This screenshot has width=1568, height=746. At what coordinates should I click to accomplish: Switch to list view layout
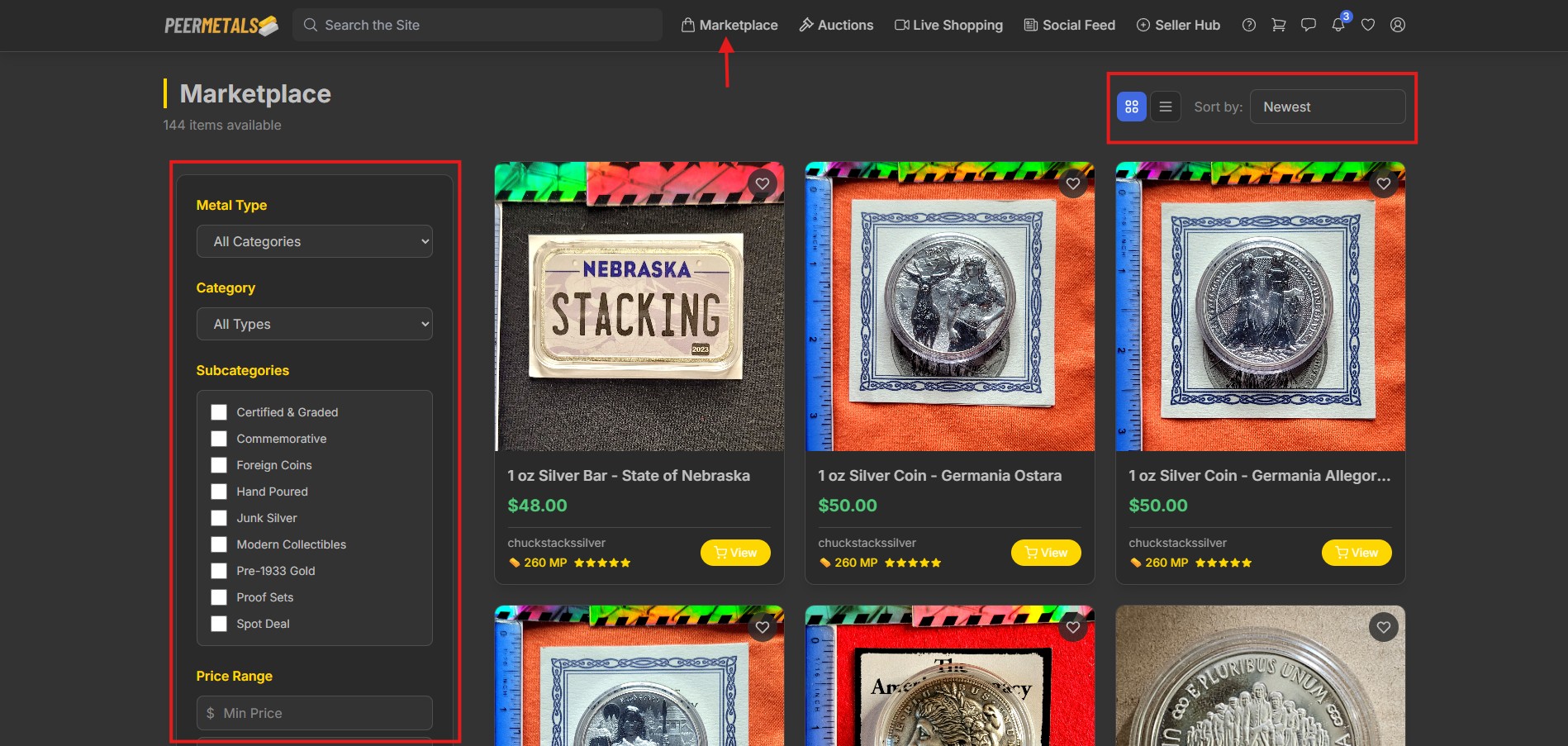(1166, 107)
